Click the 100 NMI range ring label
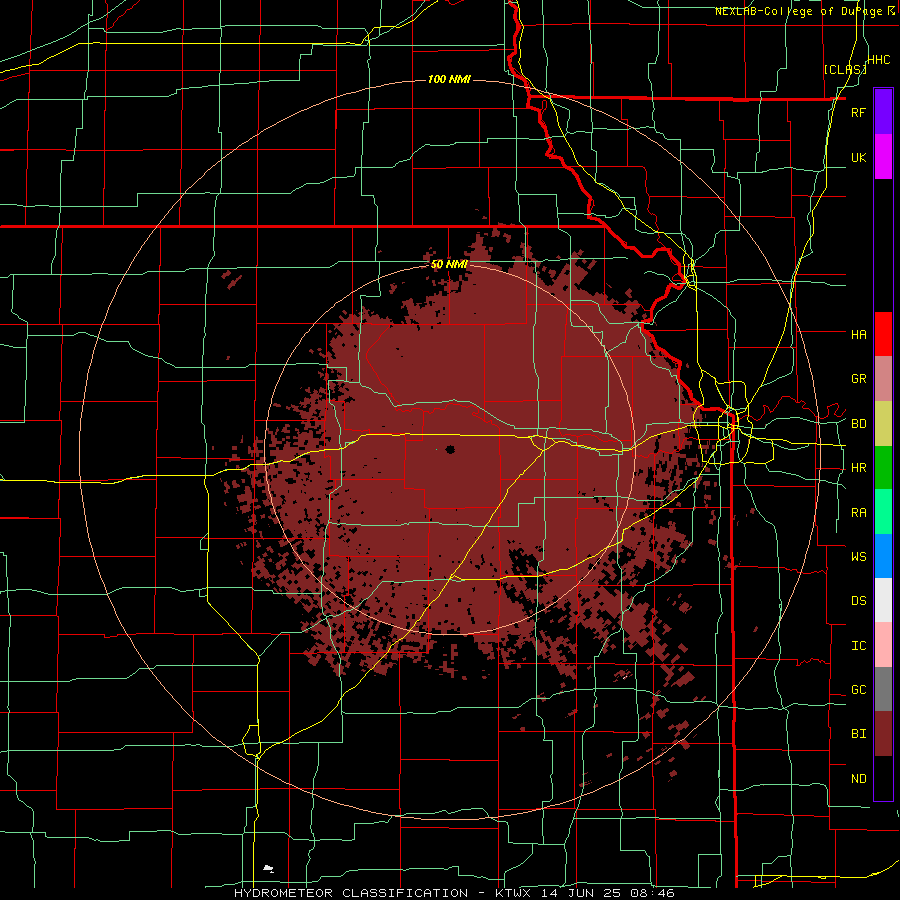The height and width of the screenshot is (900, 900). [x=449, y=79]
